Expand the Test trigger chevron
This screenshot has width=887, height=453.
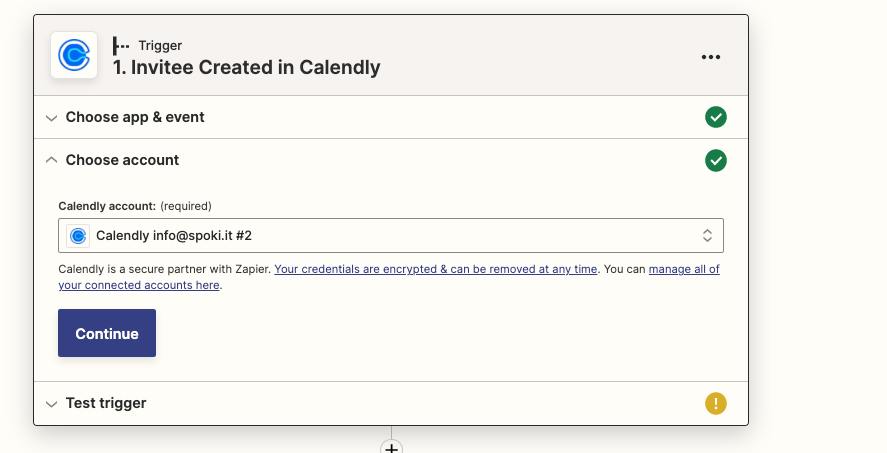click(52, 404)
